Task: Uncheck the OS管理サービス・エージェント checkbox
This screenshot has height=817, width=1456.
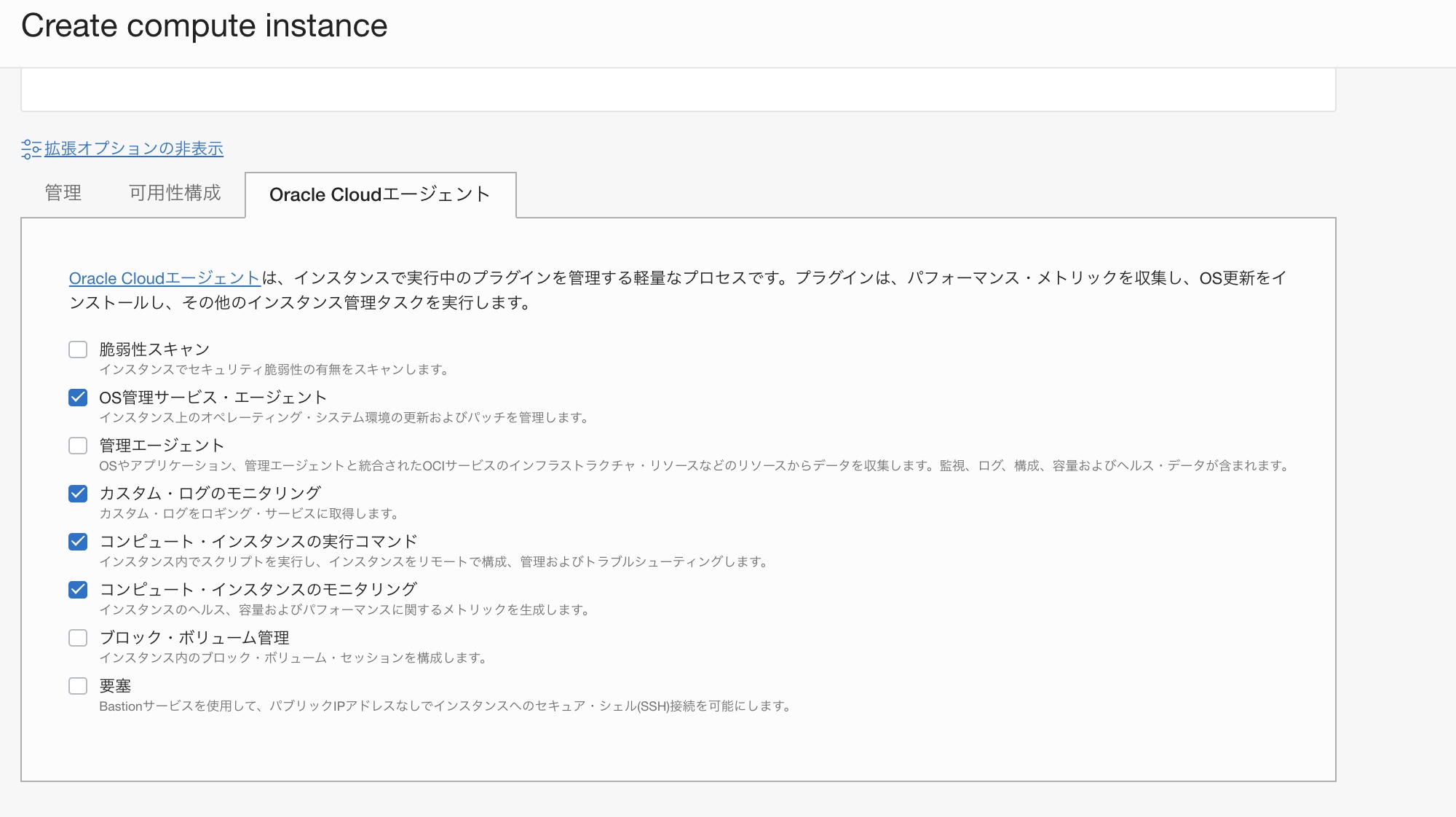Action: (x=78, y=398)
